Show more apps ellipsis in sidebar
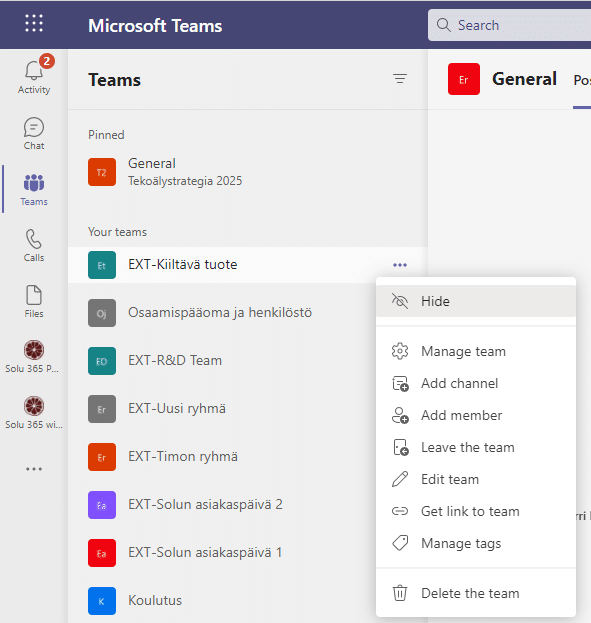The height and width of the screenshot is (623, 591). (x=34, y=469)
